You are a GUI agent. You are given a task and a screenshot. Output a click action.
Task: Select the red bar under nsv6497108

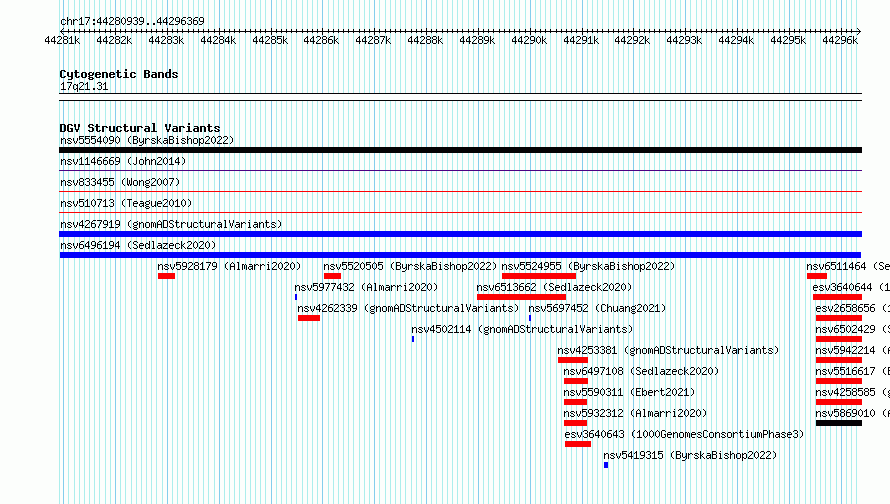pos(576,381)
